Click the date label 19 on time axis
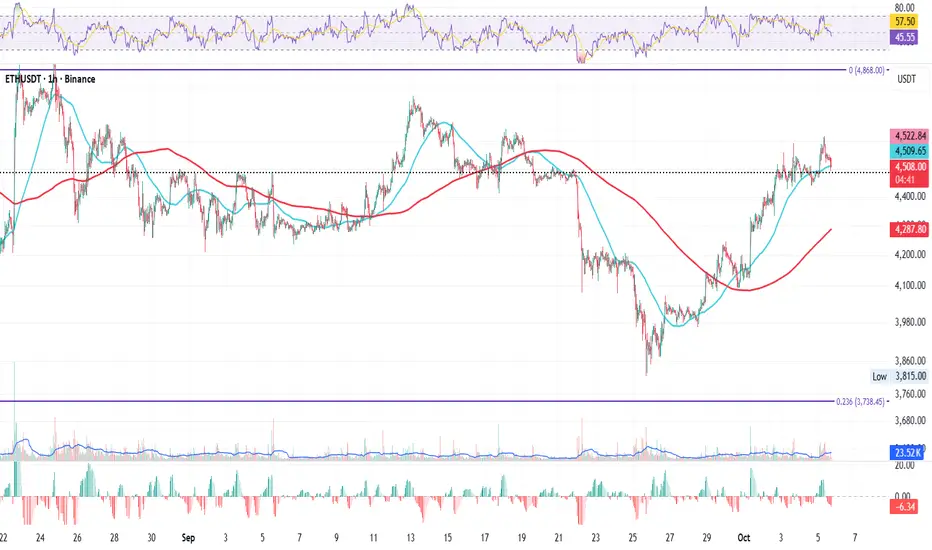 point(521,538)
